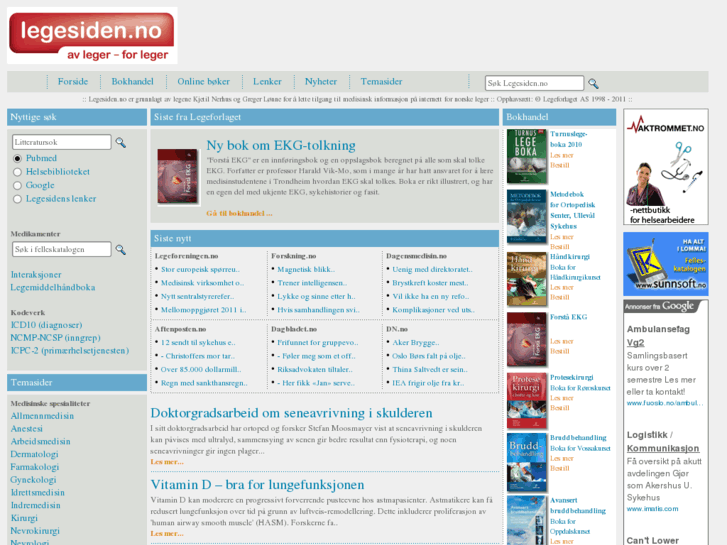Open the Turnuslegeboka cover thumbnail
Image resolution: width=727 pixels, height=545 pixels.
coord(527,156)
